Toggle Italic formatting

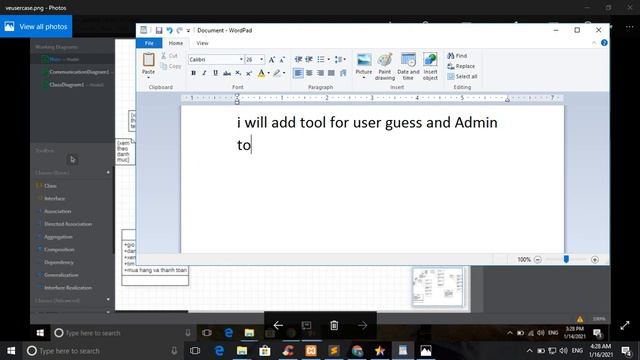click(204, 73)
